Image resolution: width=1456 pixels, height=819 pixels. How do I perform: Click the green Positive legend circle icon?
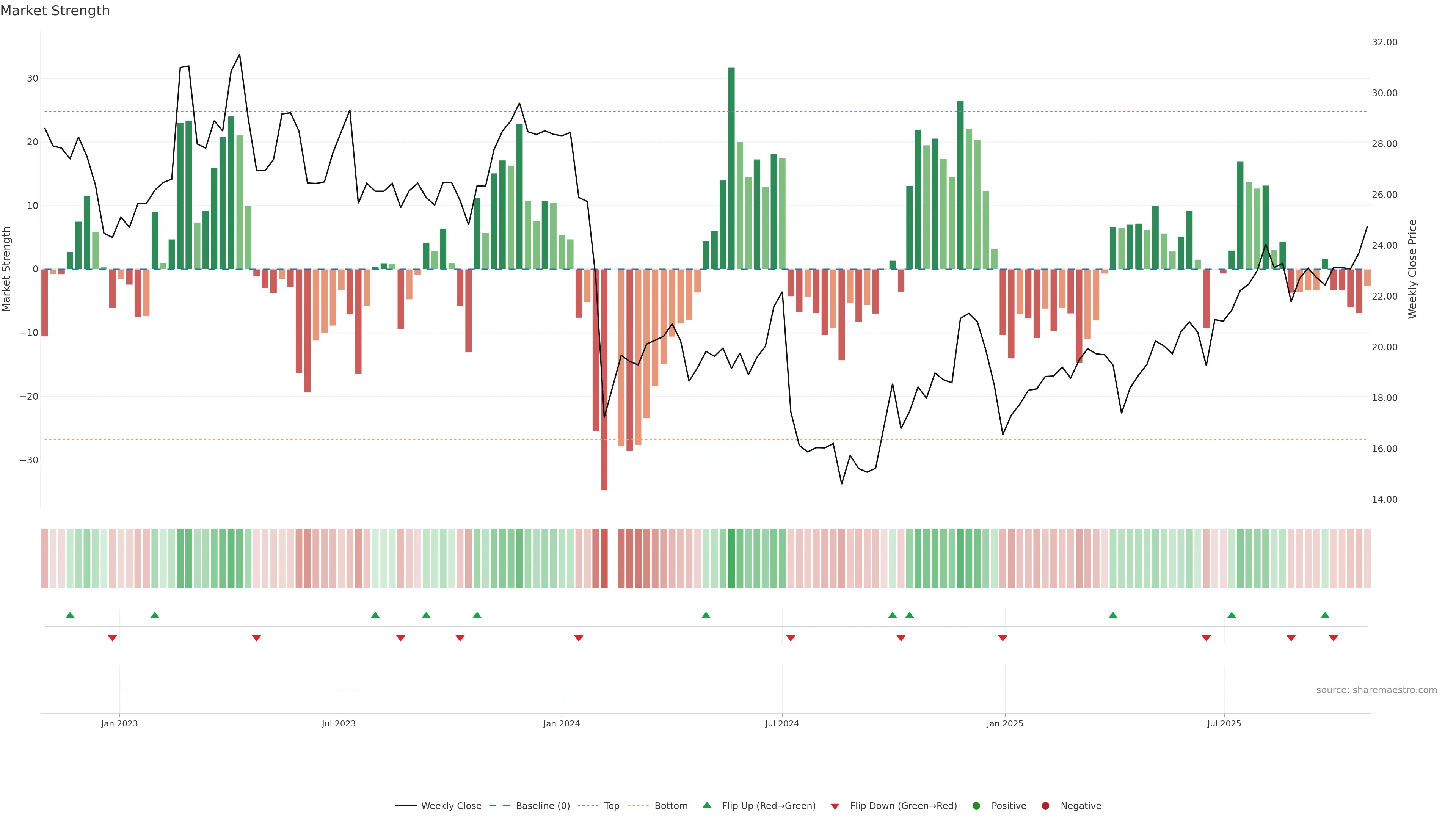tap(976, 806)
